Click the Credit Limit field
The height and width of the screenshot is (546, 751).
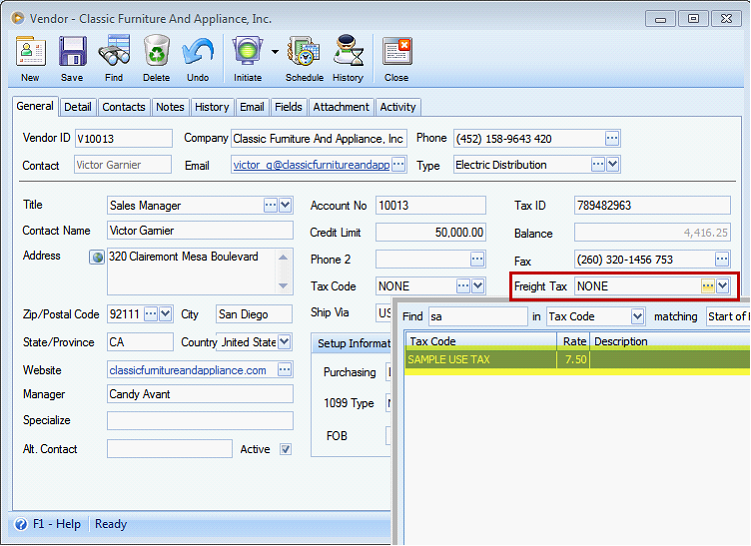tap(431, 233)
